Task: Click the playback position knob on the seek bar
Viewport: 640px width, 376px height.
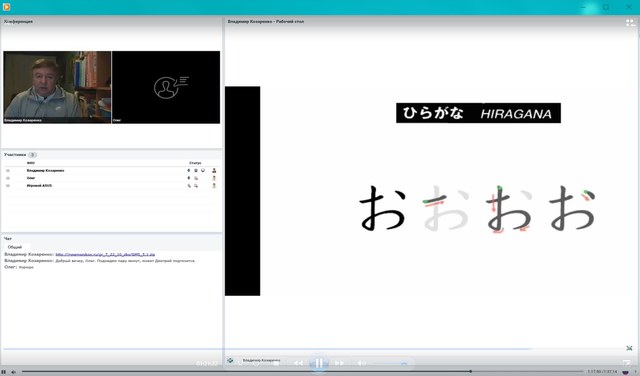Action: pos(470,372)
